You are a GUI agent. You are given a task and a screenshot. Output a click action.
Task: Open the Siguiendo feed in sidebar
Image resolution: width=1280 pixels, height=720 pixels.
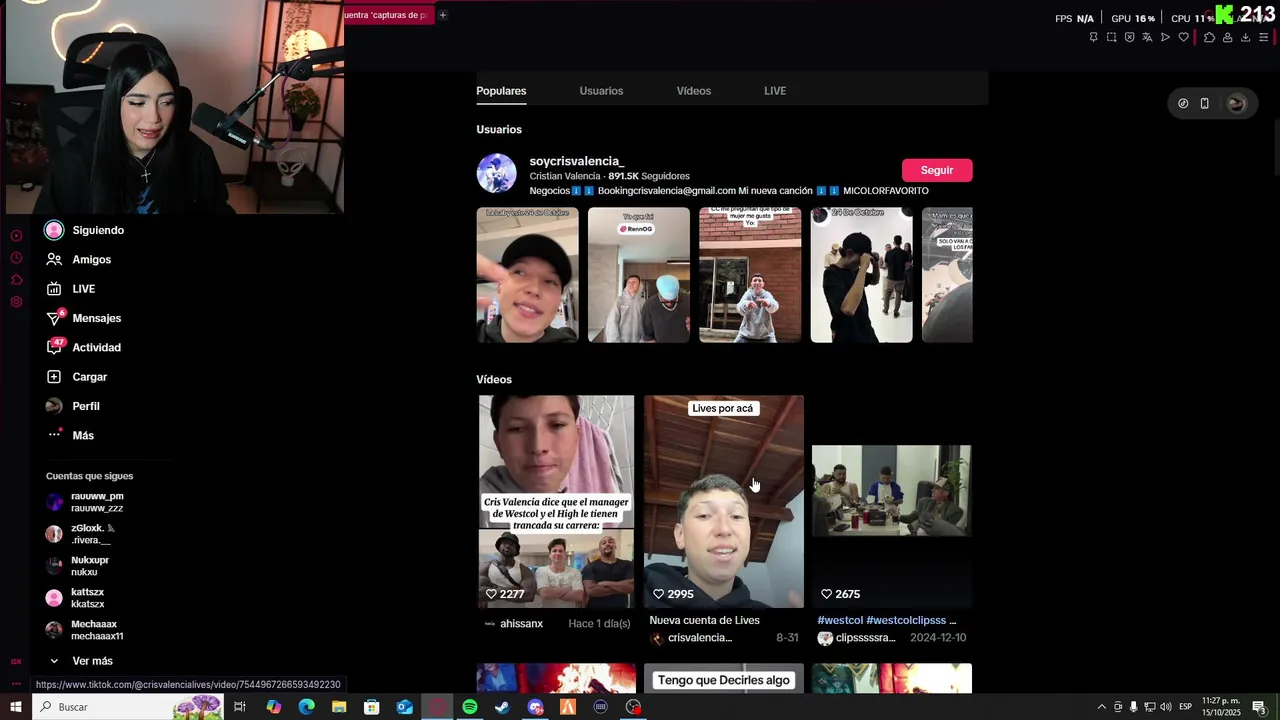[85, 230]
